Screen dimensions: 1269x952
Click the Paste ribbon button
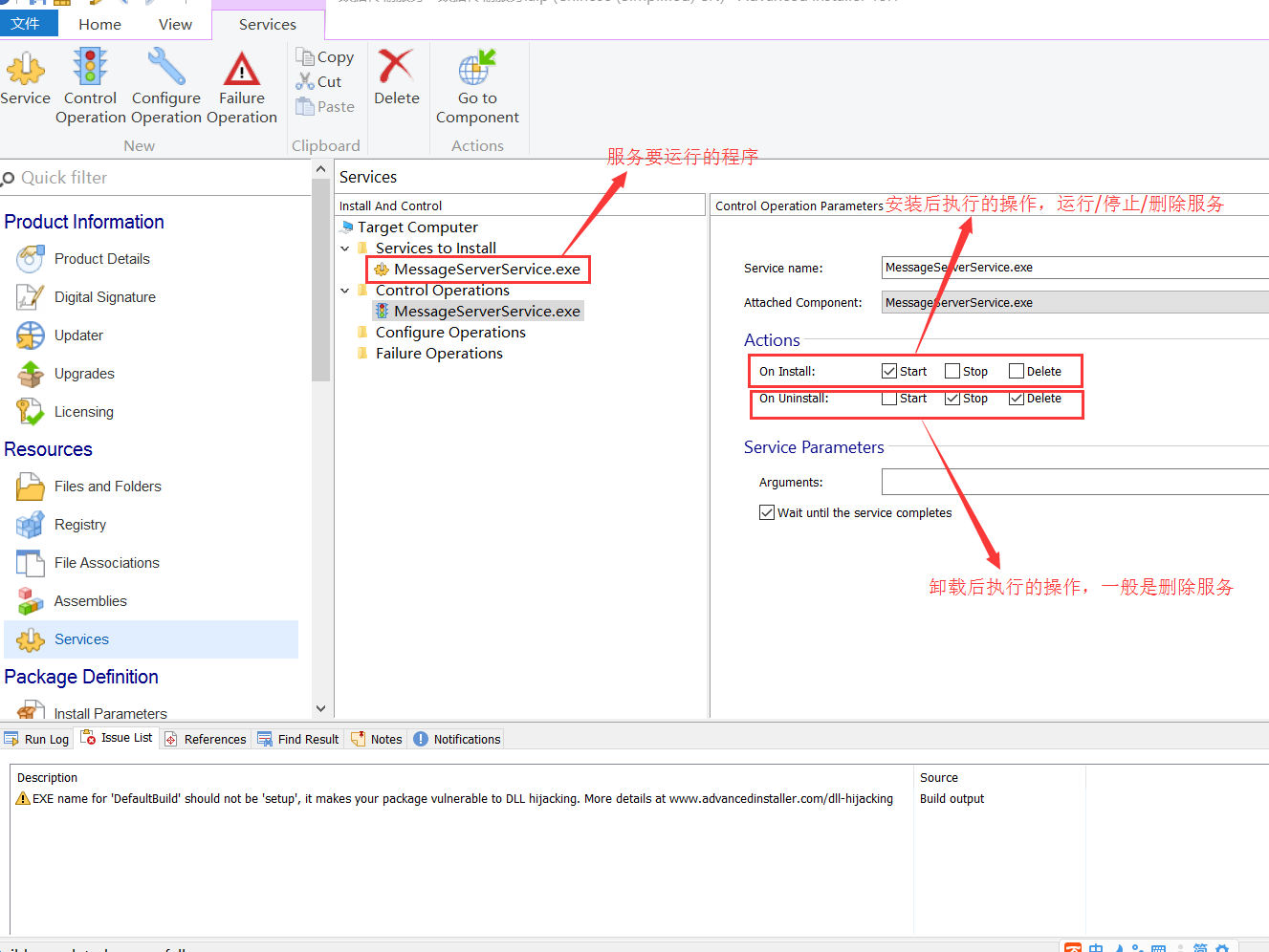325,107
